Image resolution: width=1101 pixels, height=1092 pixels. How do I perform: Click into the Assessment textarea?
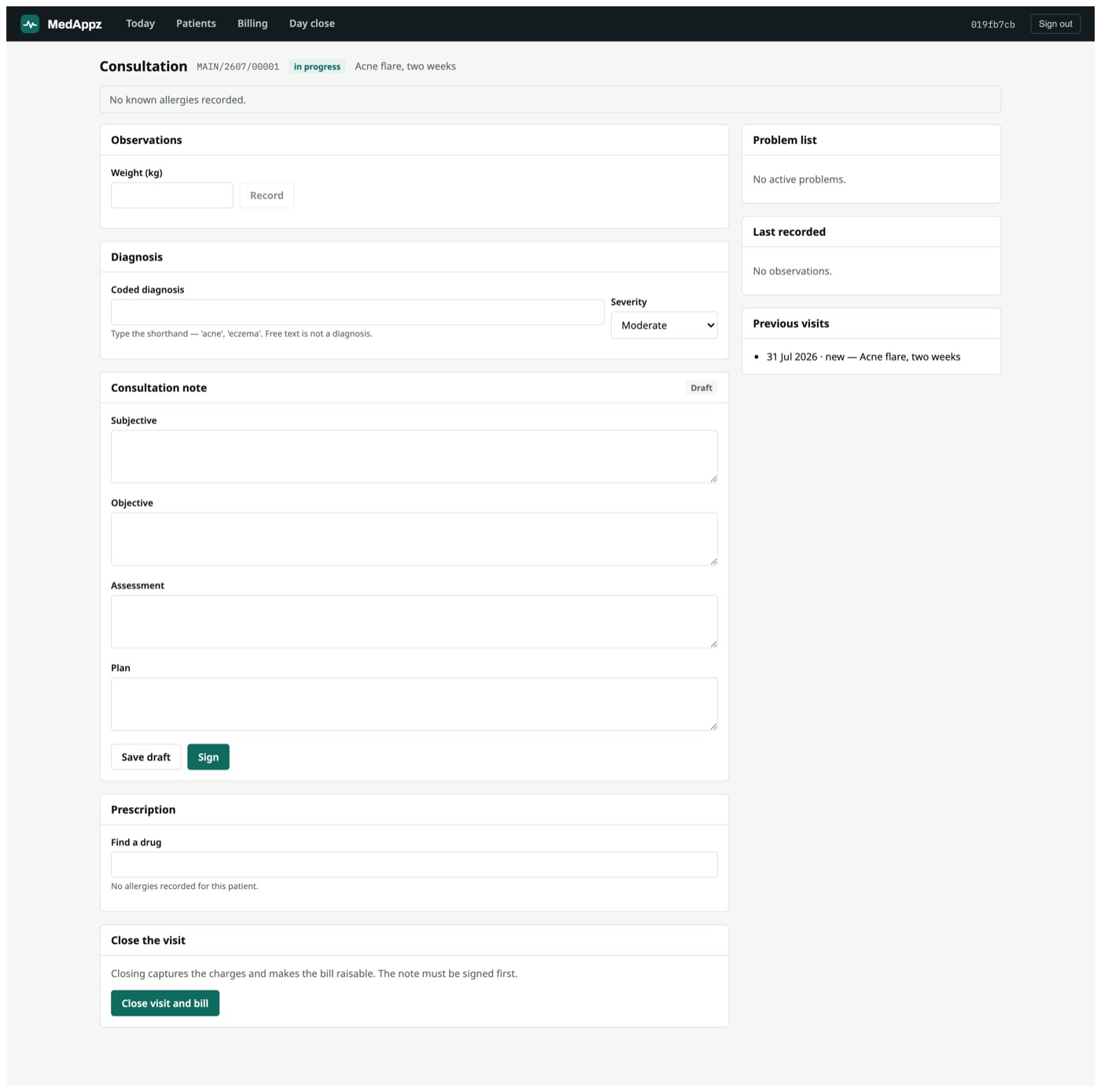(x=414, y=622)
